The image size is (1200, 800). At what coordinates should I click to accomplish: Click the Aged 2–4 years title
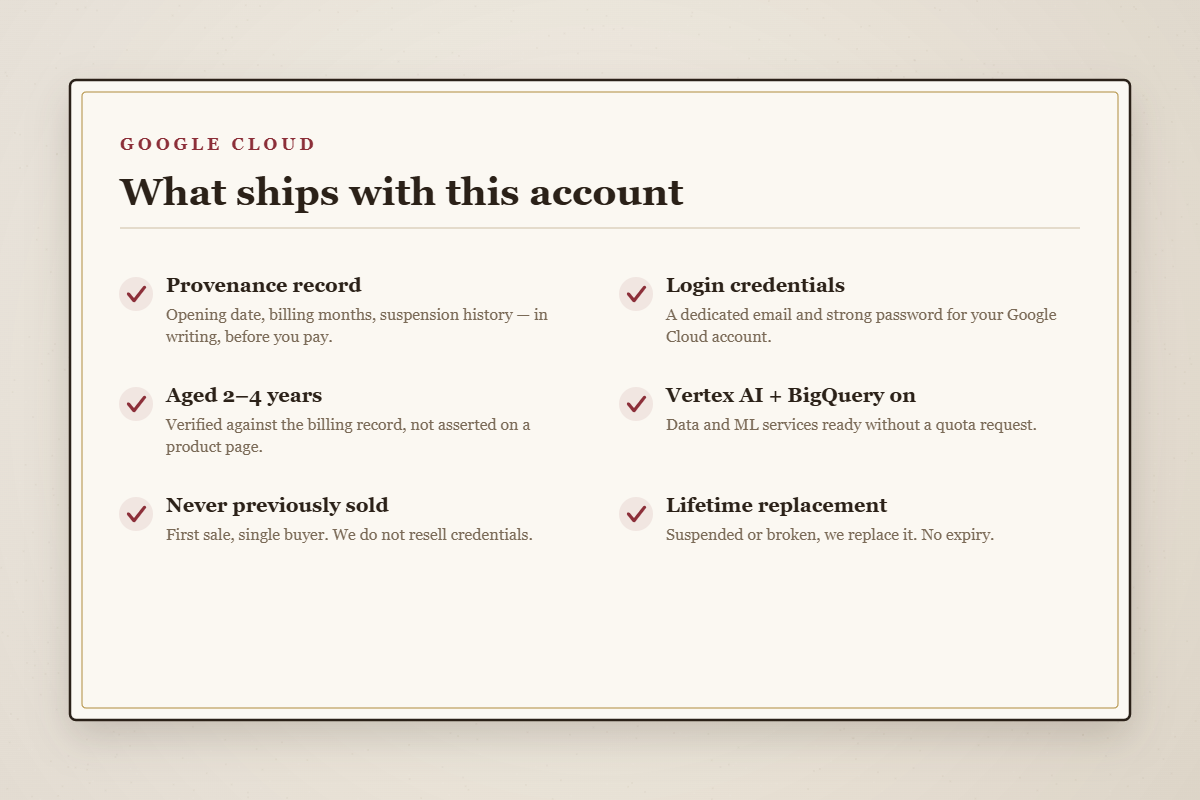244,395
